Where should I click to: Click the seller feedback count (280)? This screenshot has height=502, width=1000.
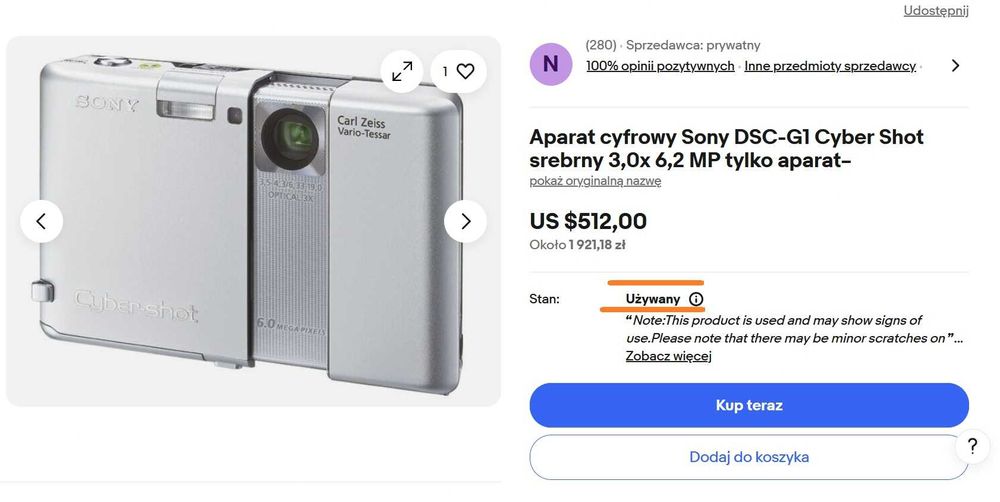pos(600,45)
